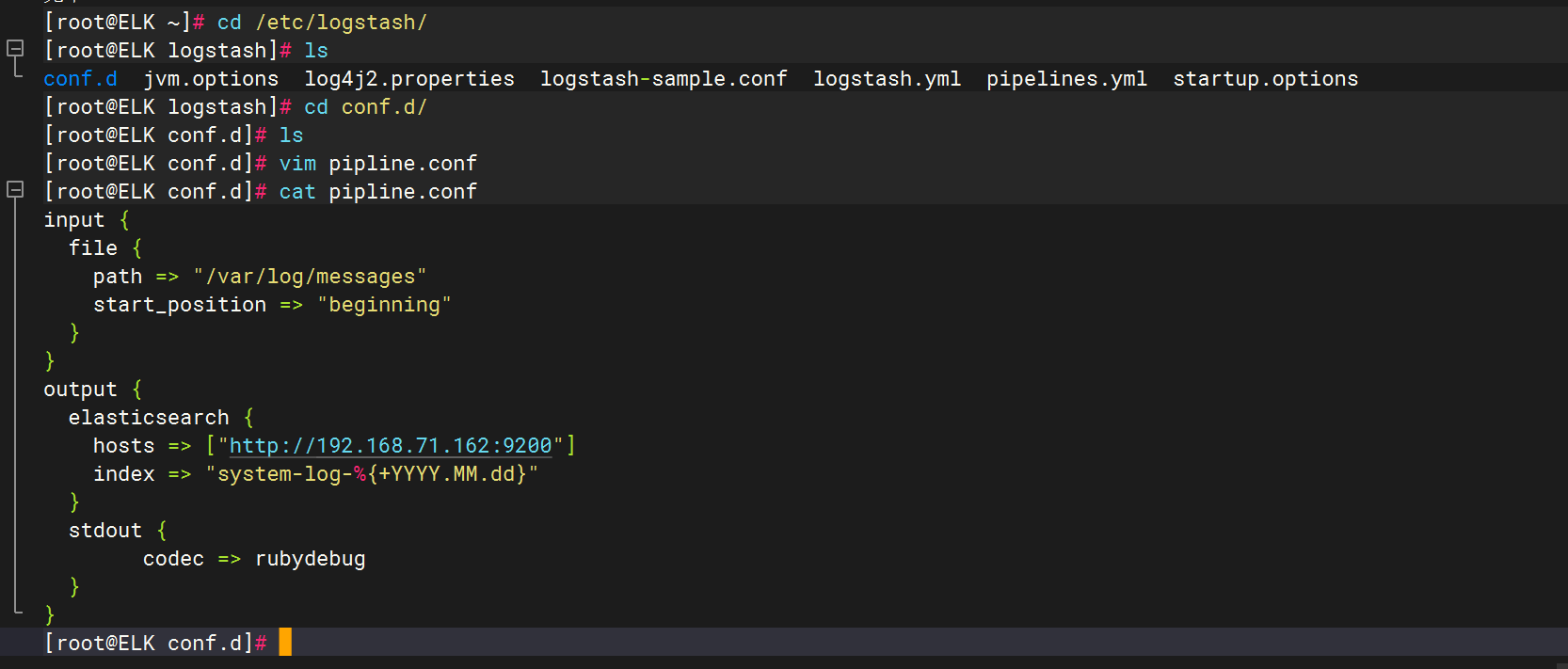This screenshot has width=1568, height=669.
Task: Click jvm.options in the file listing
Action: tap(211, 79)
